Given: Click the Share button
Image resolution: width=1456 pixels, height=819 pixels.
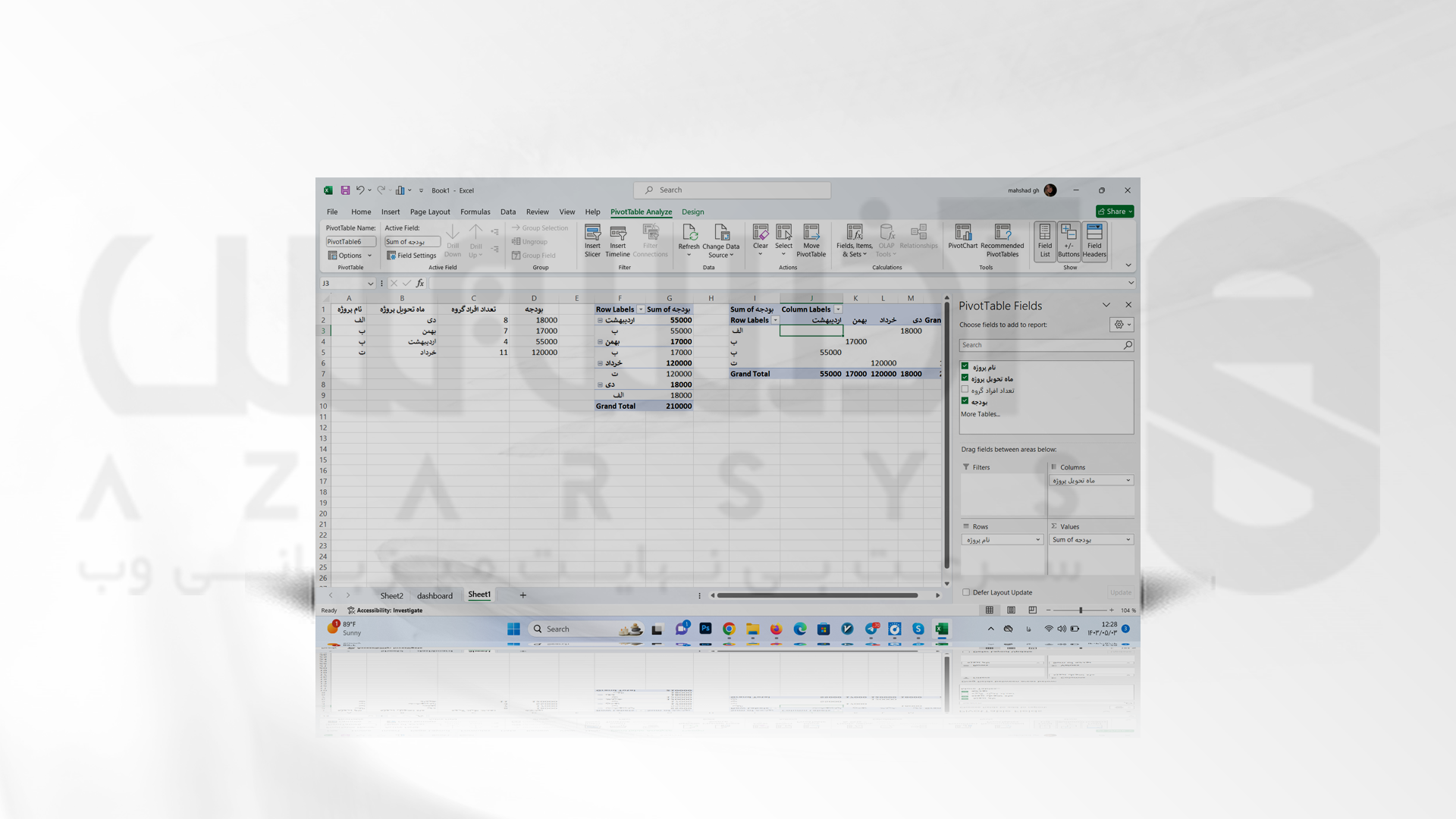Looking at the screenshot, I should [x=1115, y=212].
